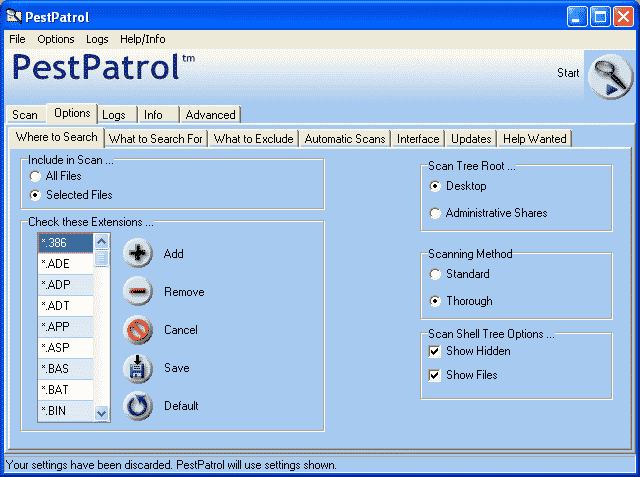Choose Desktop as scan tree root
The image size is (640, 477).
(x=435, y=186)
